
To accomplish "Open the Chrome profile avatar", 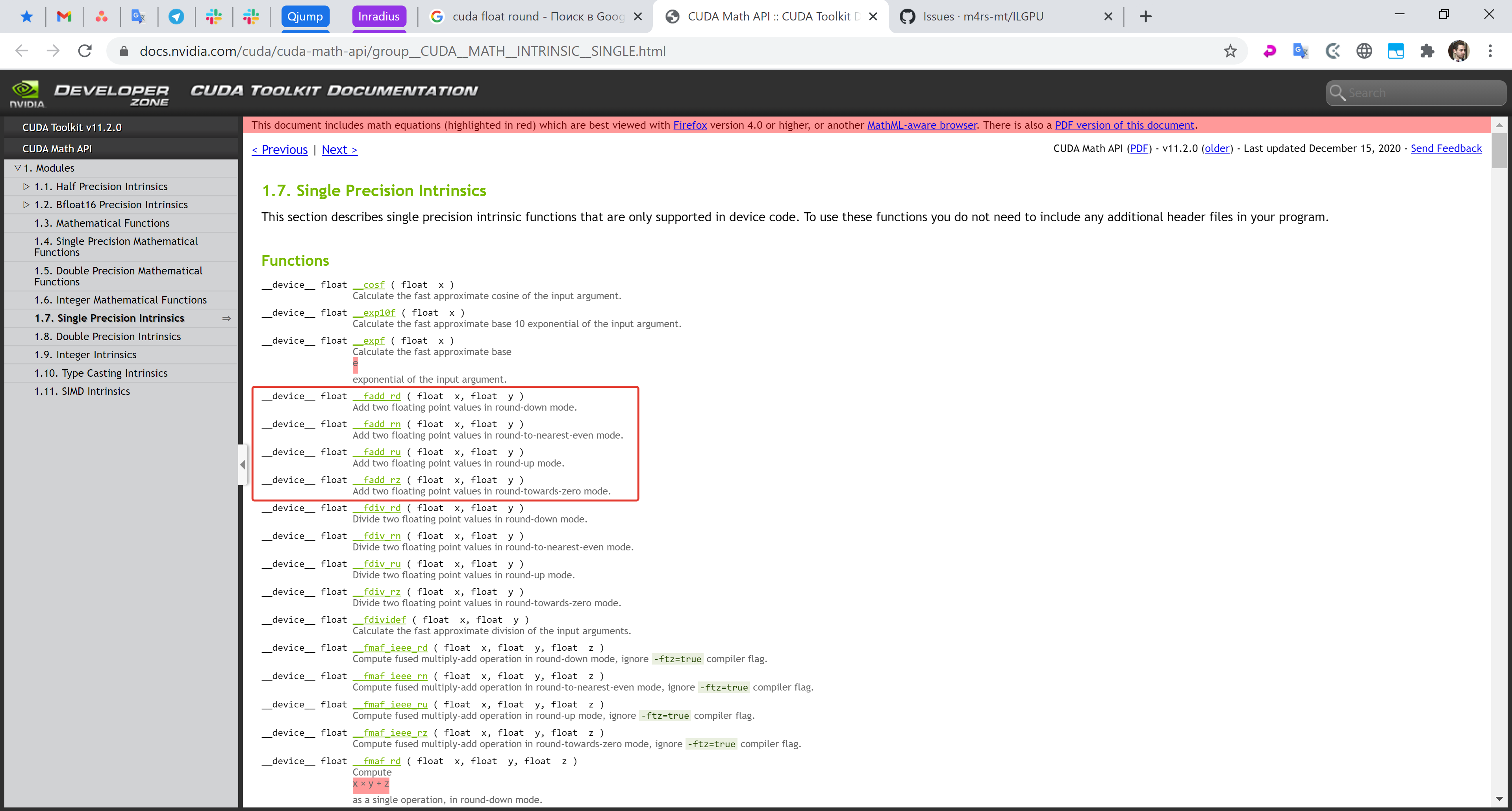I will pos(1458,51).
